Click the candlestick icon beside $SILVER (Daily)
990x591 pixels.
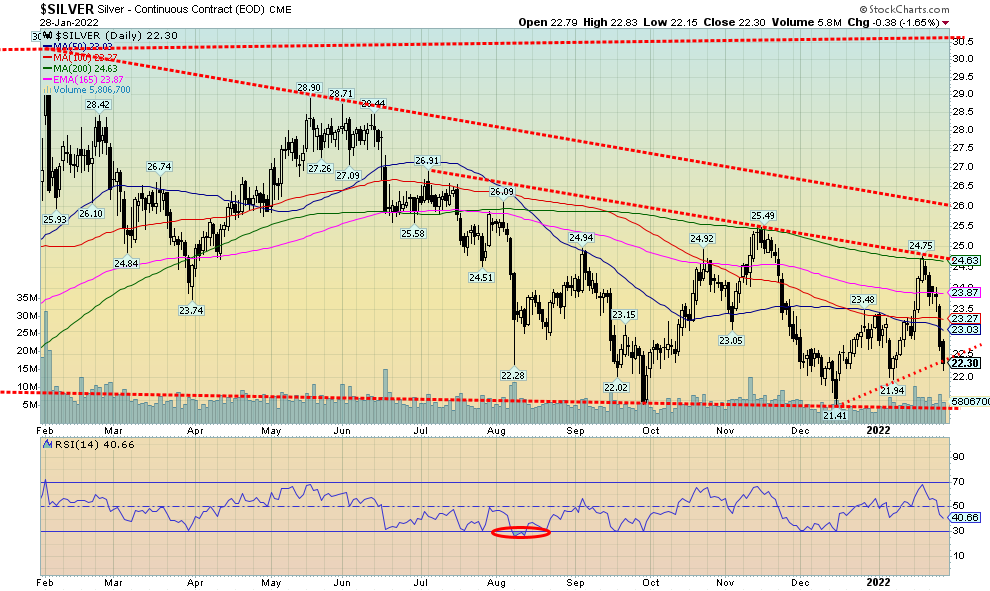45,35
